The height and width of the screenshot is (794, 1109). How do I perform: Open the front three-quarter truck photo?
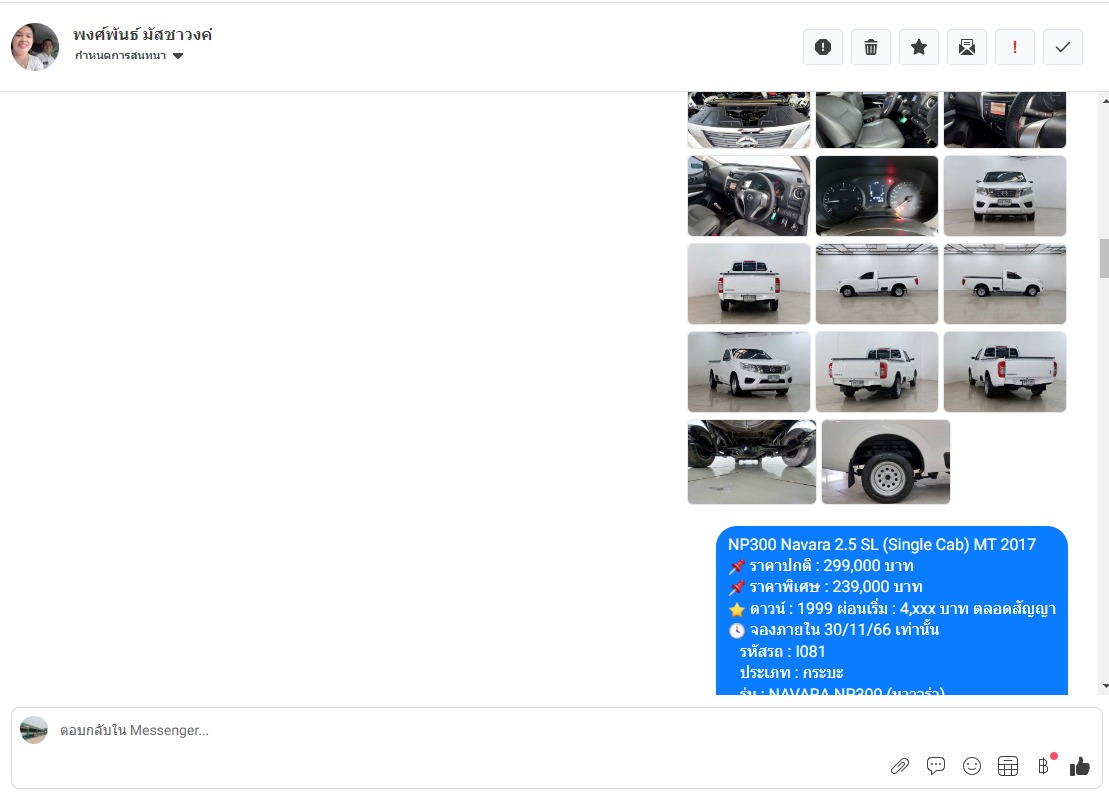[749, 372]
